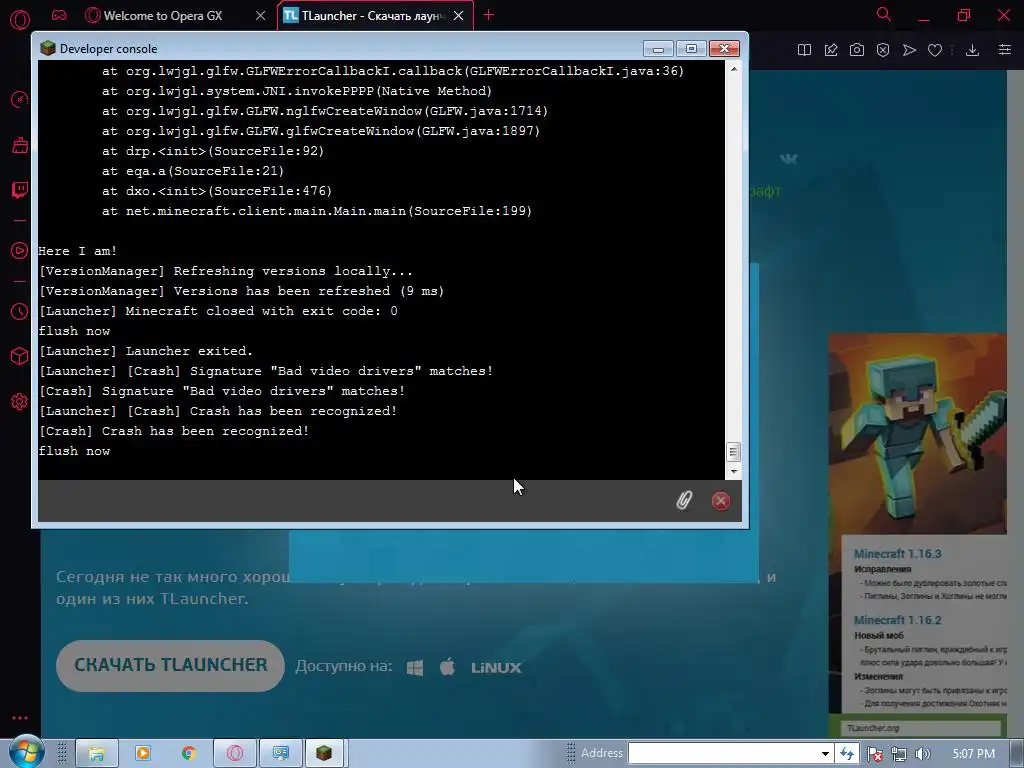Screen dimensions: 1024x768
Task: Open network icon in system tray
Action: coord(899,754)
